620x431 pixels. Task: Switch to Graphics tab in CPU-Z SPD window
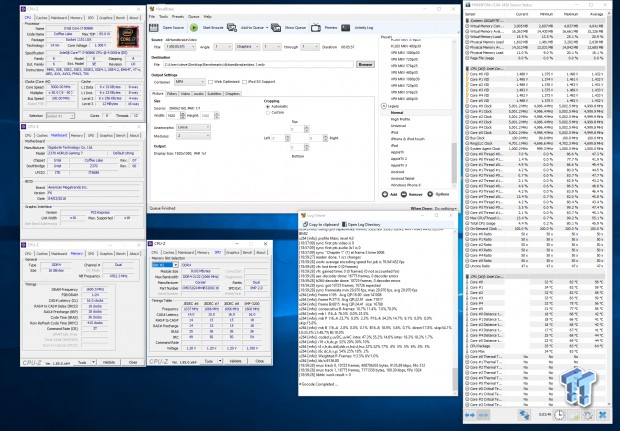(x=232, y=252)
